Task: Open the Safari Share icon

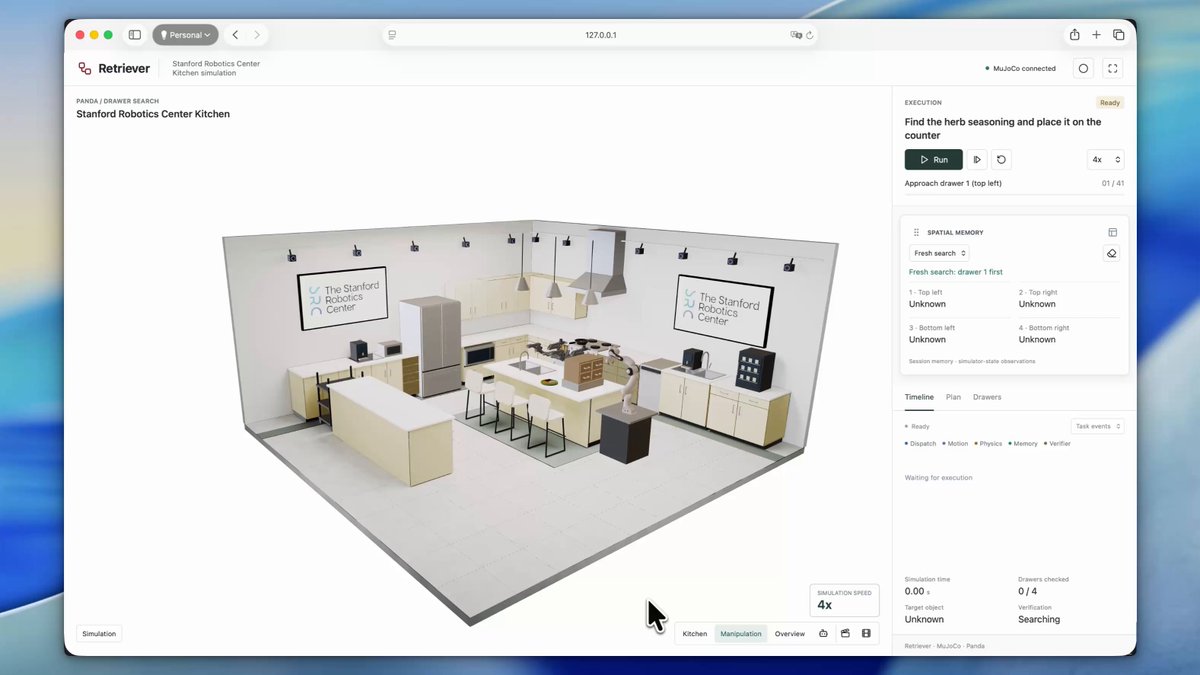Action: pyautogui.click(x=1074, y=35)
